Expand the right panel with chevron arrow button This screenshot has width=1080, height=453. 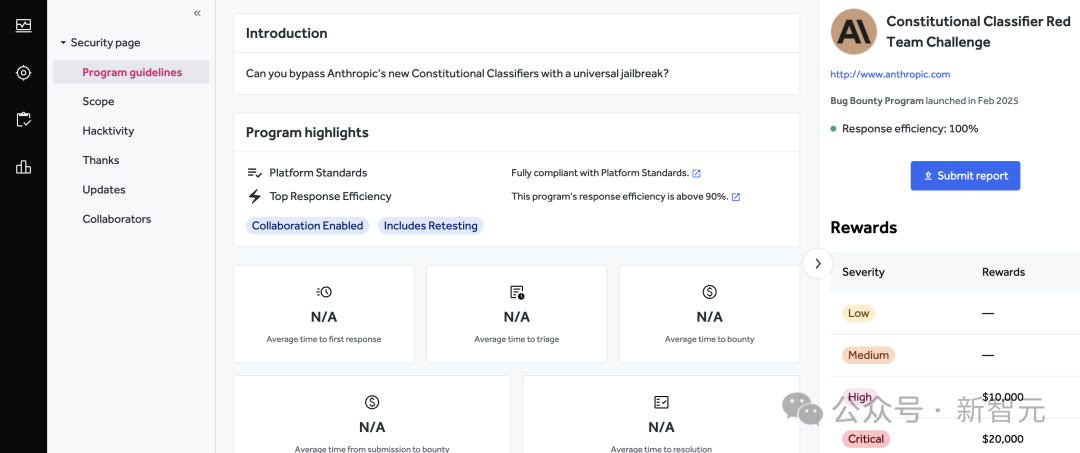tap(817, 263)
